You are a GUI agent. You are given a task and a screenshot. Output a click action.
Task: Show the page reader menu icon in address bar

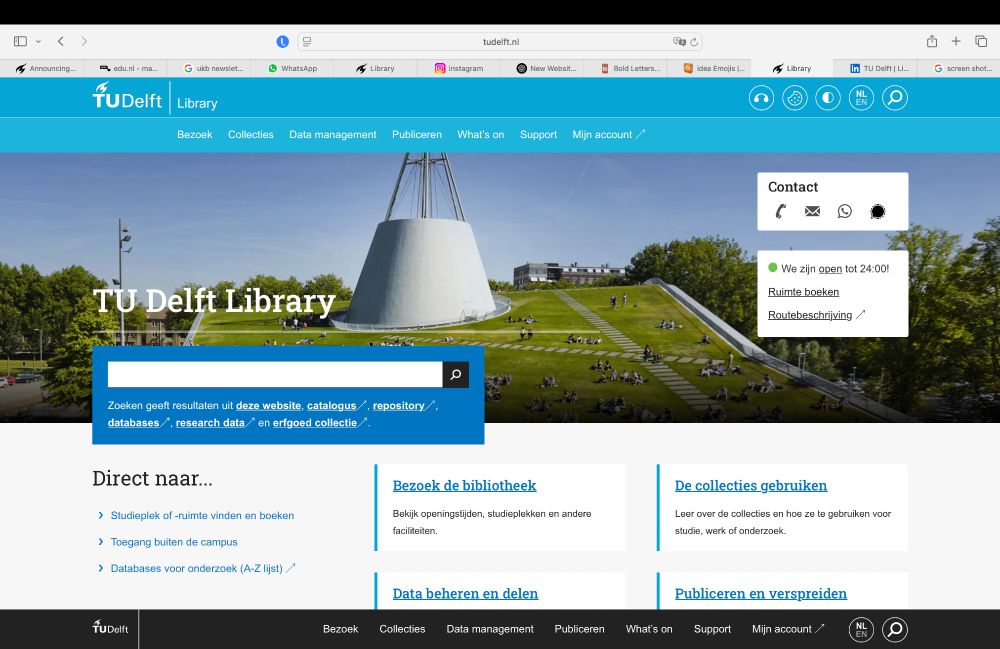click(307, 41)
